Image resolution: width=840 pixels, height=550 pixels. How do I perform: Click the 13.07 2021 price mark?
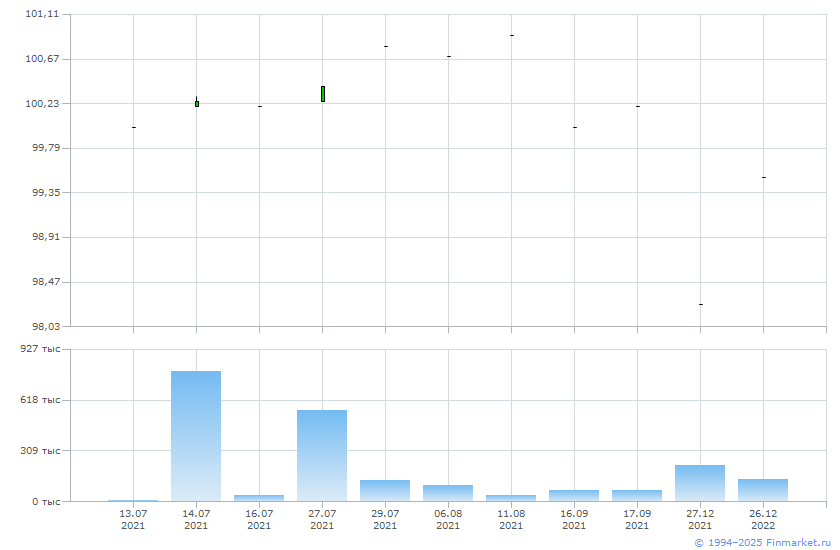tap(134, 127)
